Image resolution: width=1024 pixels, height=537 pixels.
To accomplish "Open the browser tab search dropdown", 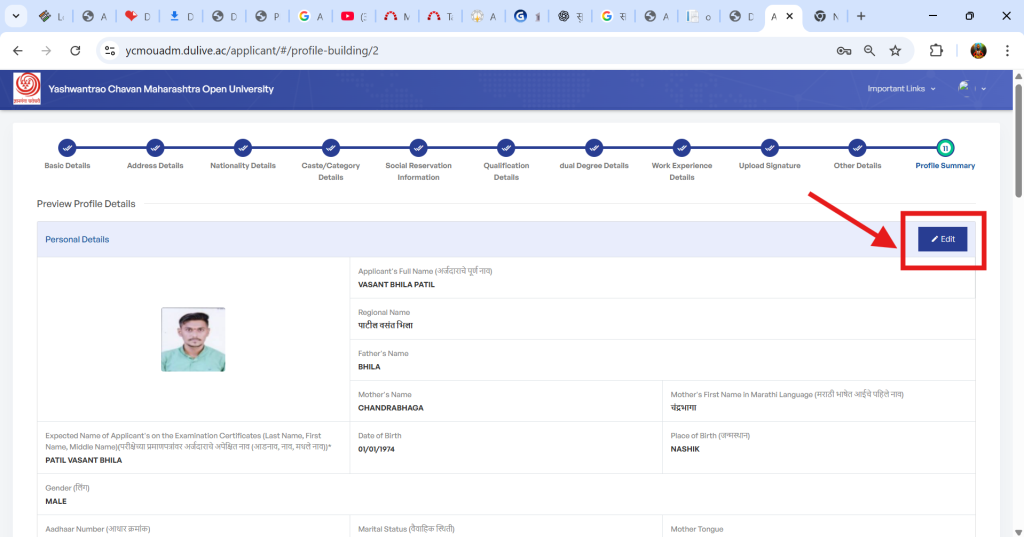I will click(16, 16).
